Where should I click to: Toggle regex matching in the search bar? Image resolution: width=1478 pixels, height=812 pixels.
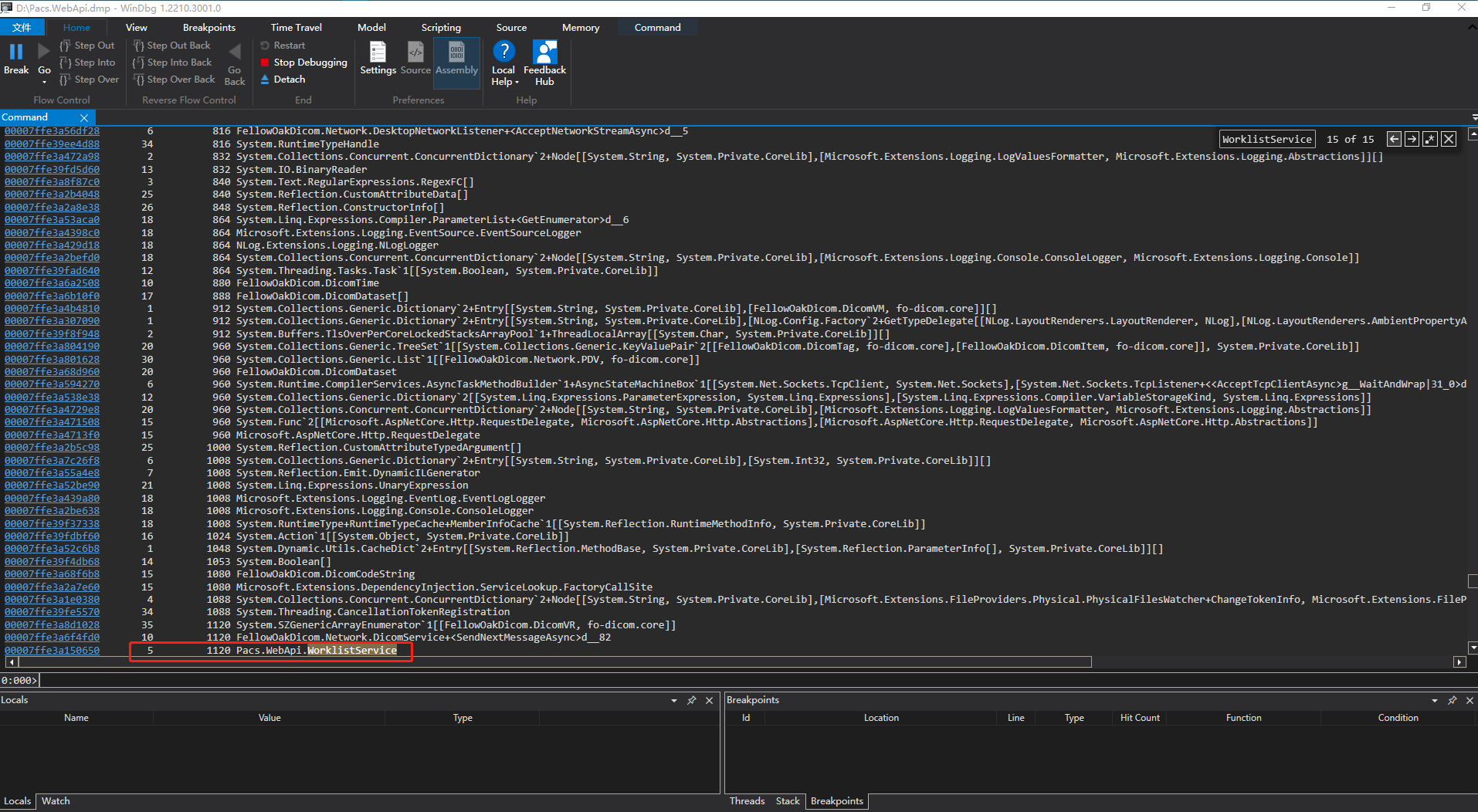1430,138
